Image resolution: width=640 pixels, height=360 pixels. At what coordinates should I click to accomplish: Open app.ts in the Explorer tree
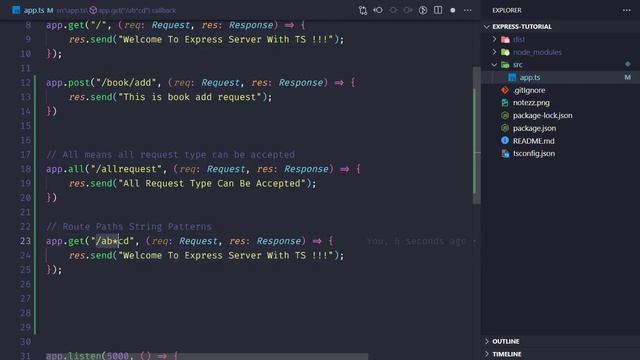point(530,78)
